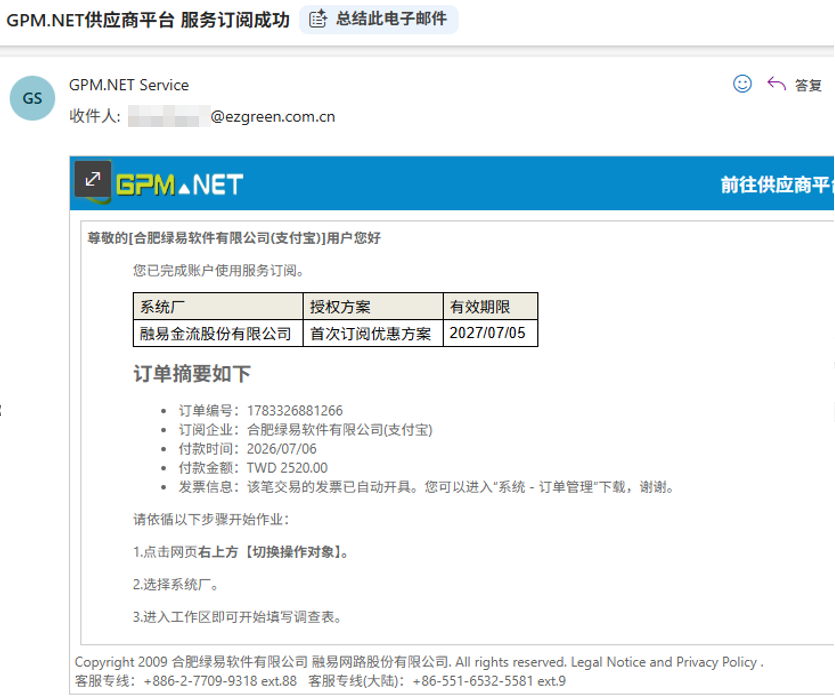Viewport: 835px width, 698px height.
Task: Click the payment amount 'TWD 2520.00'
Action: coord(287,468)
